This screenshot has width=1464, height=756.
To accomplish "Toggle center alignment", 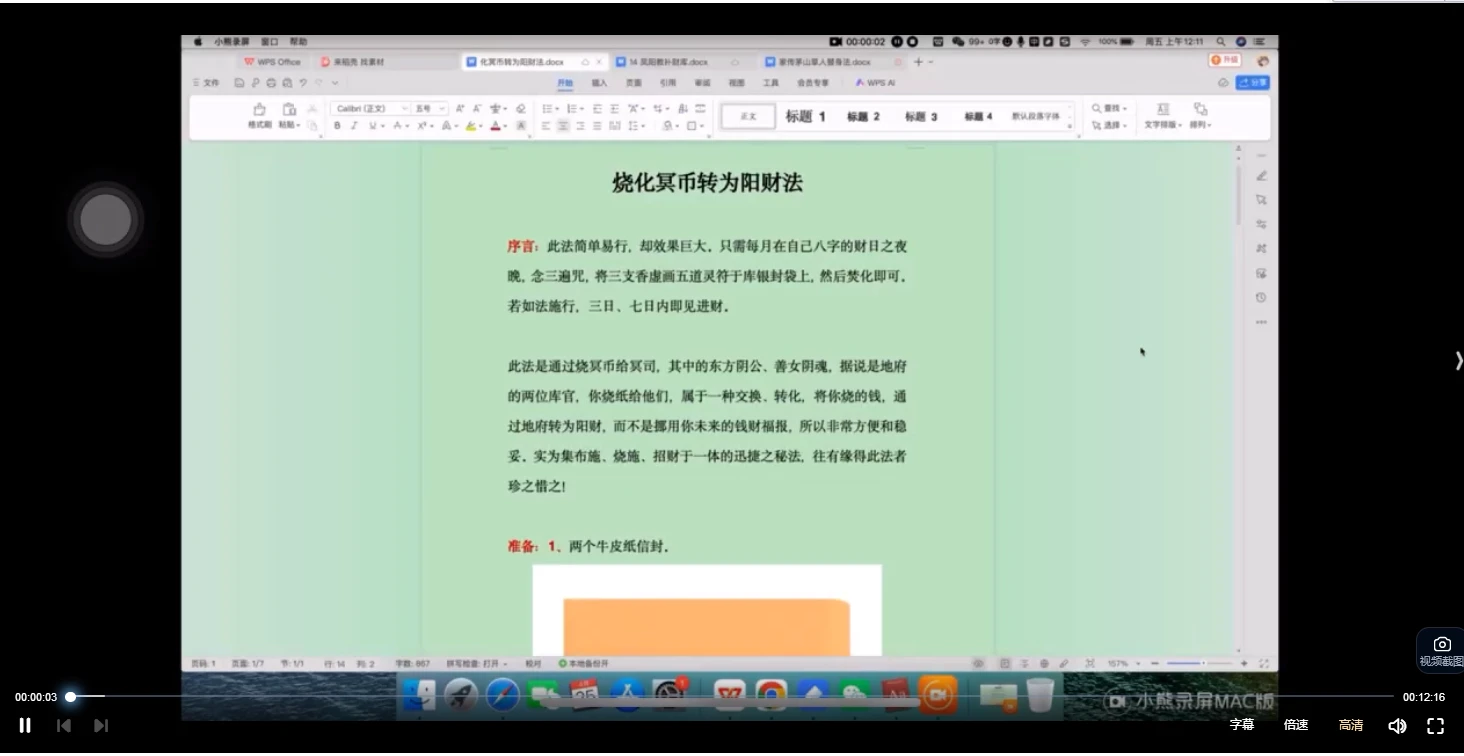I will (x=563, y=126).
